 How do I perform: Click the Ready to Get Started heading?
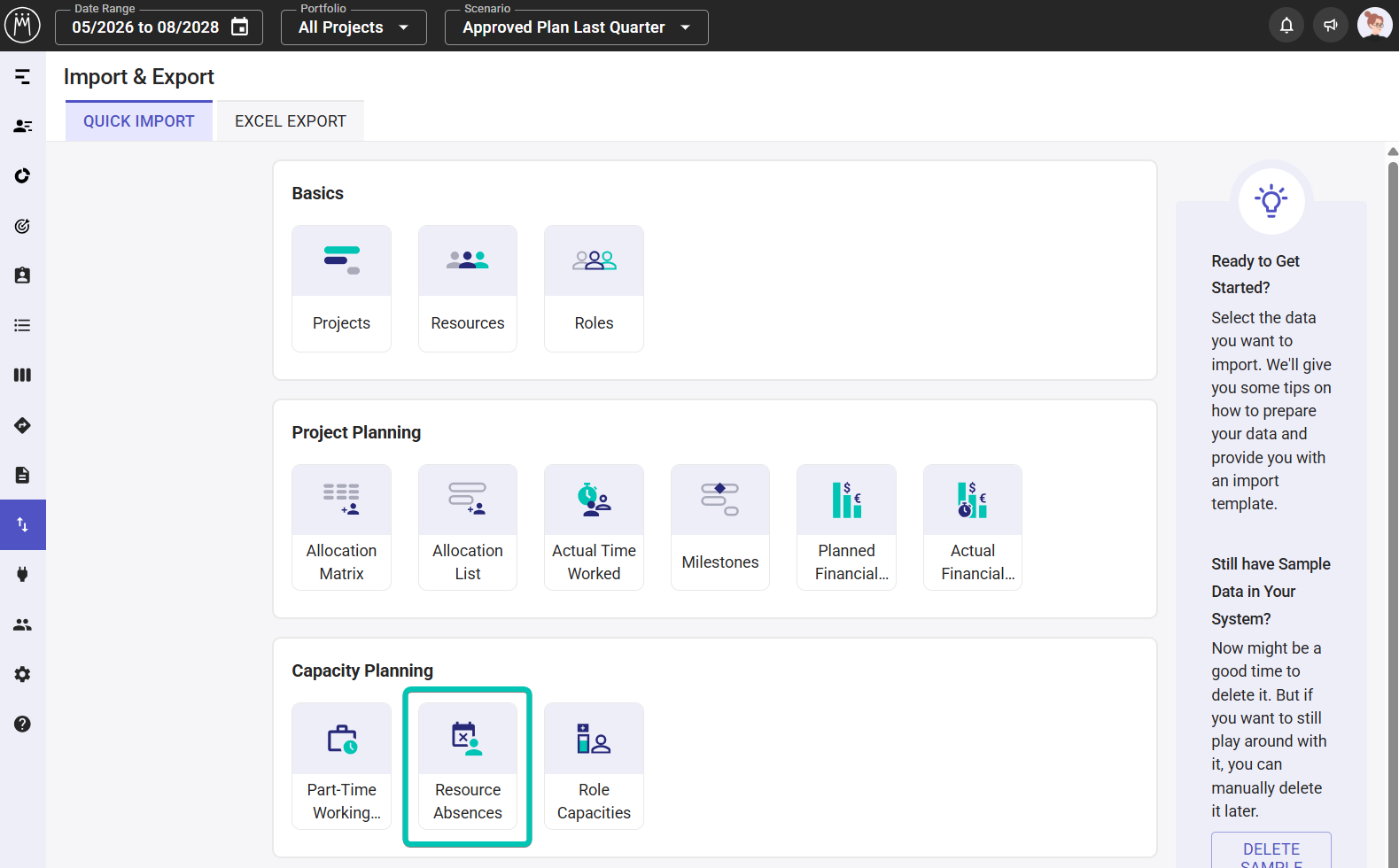(1255, 275)
